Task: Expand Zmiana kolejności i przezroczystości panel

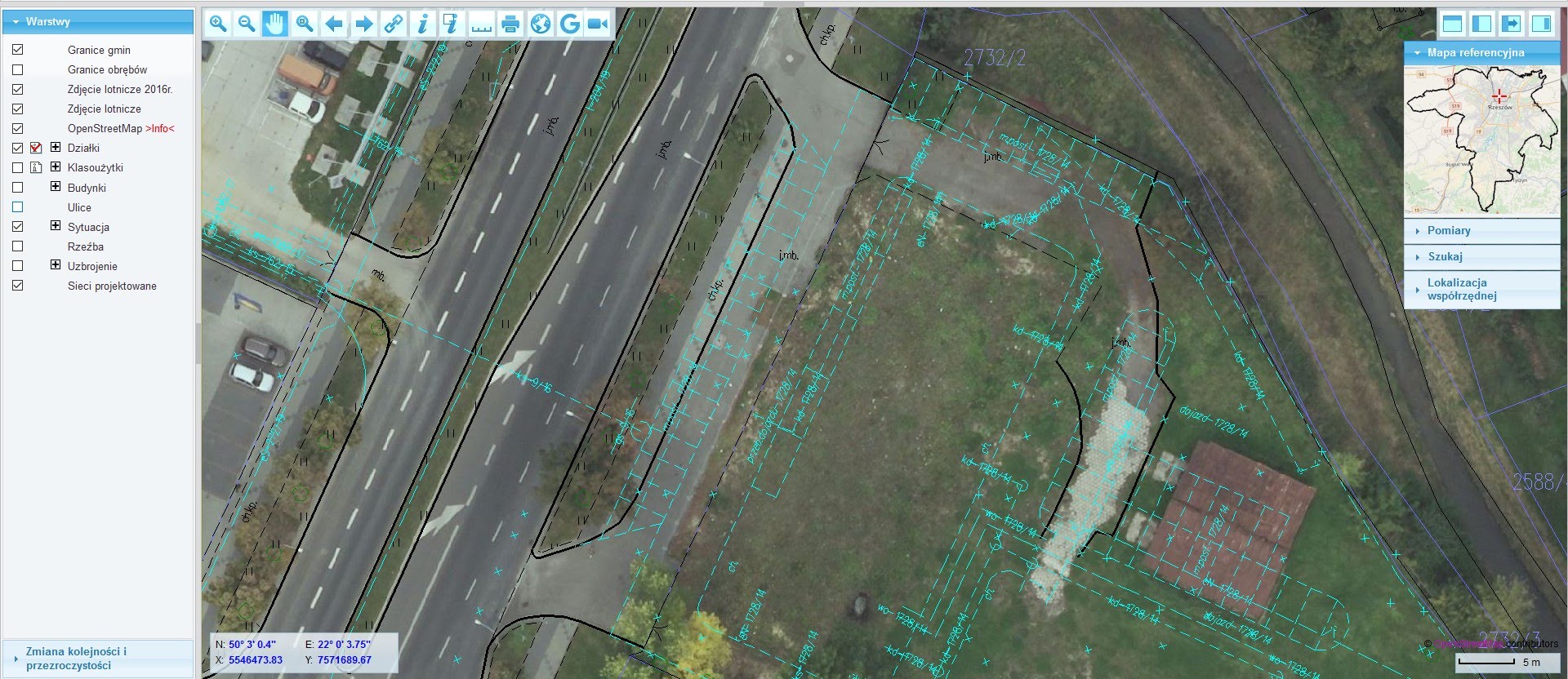Action: click(98, 659)
